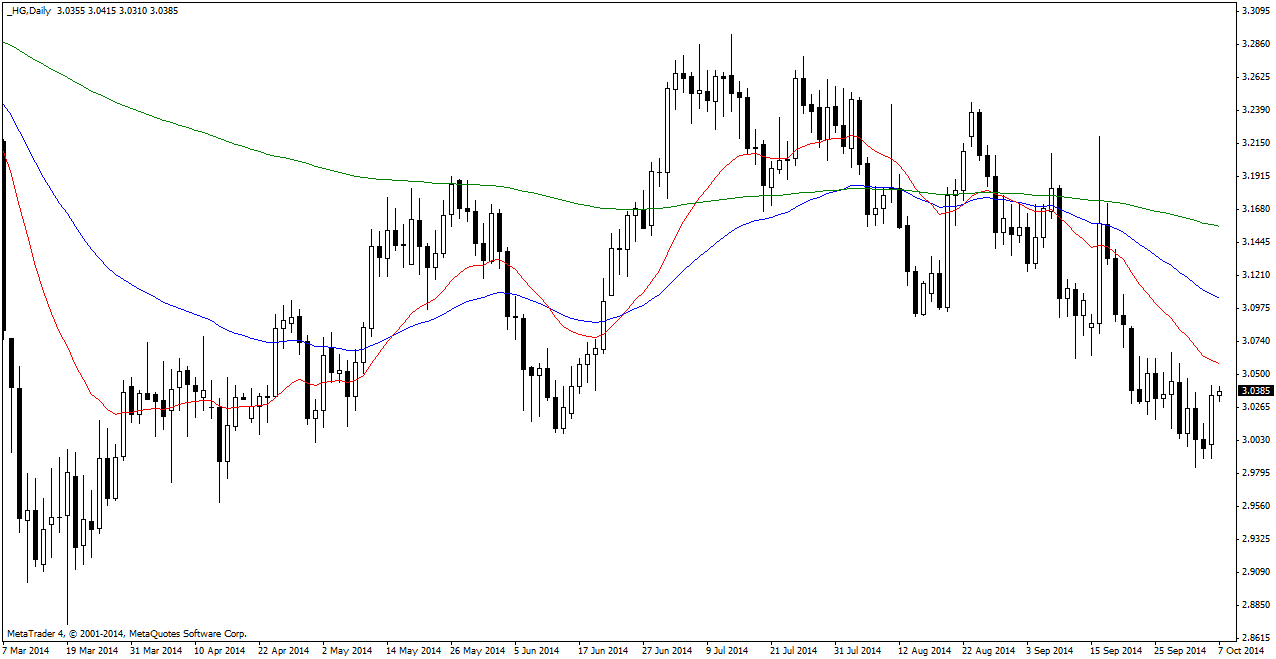Image resolution: width=1276 pixels, height=659 pixels.
Task: Select the last candlestick on the chart
Action: pyautogui.click(x=1220, y=394)
